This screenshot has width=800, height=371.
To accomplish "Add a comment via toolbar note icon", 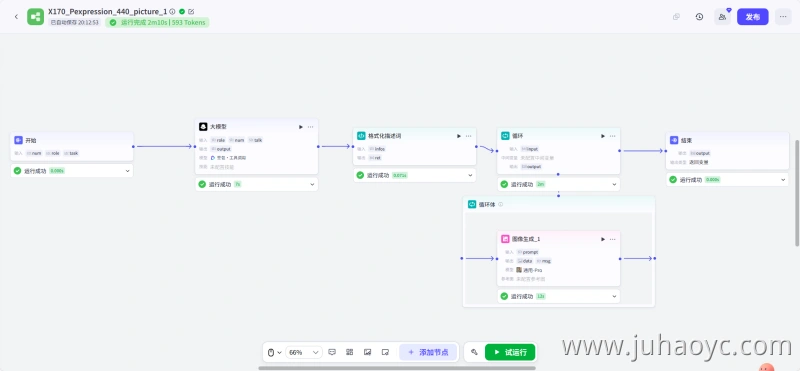I will [332, 352].
